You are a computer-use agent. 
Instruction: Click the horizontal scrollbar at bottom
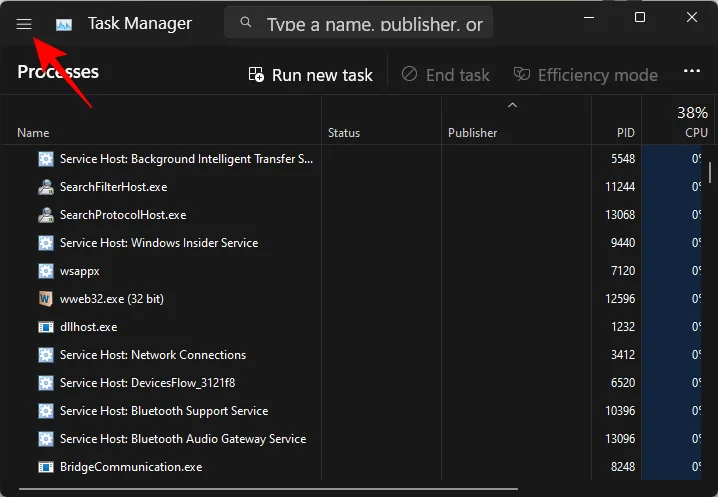268,489
